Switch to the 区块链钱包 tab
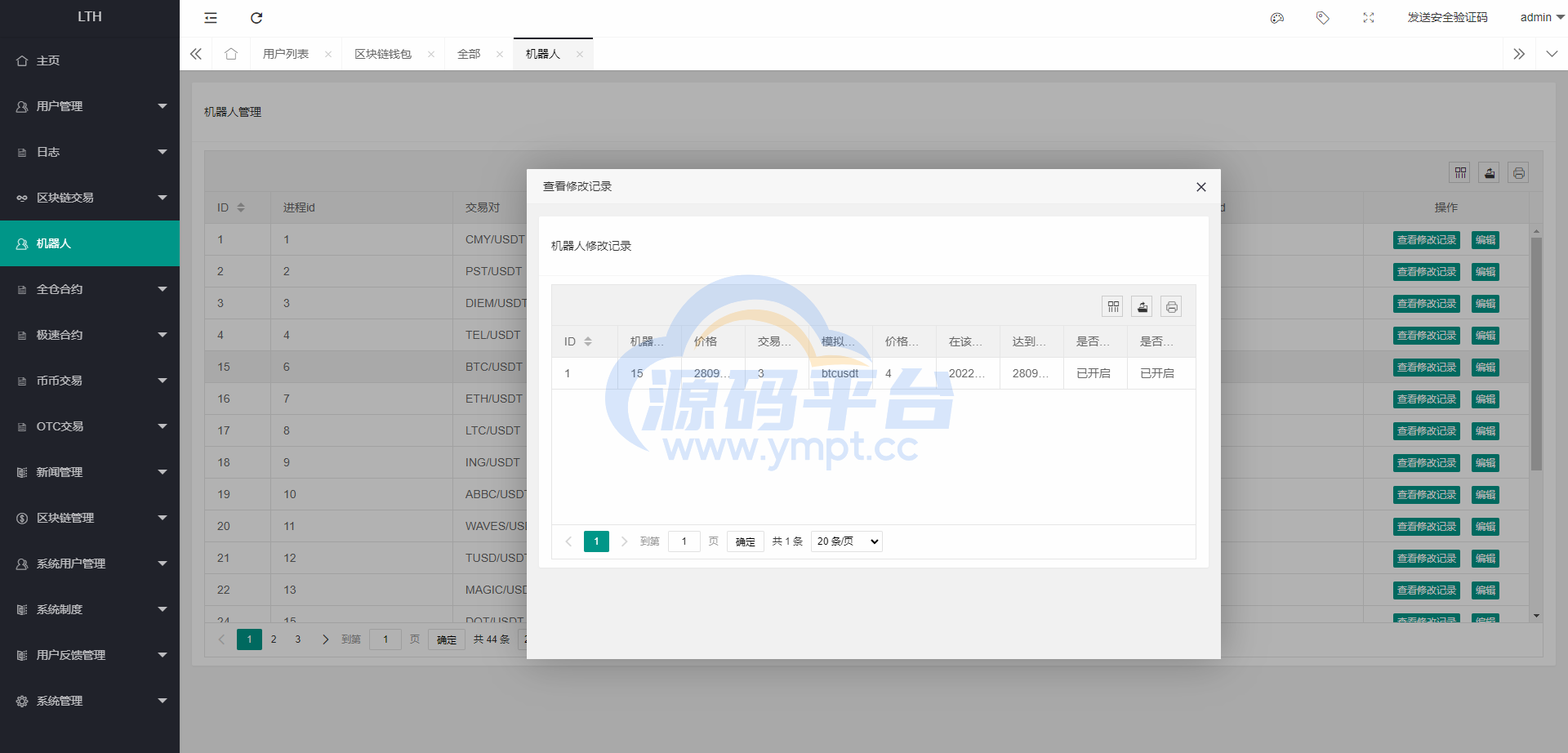The width and height of the screenshot is (1568, 753). pyautogui.click(x=383, y=54)
